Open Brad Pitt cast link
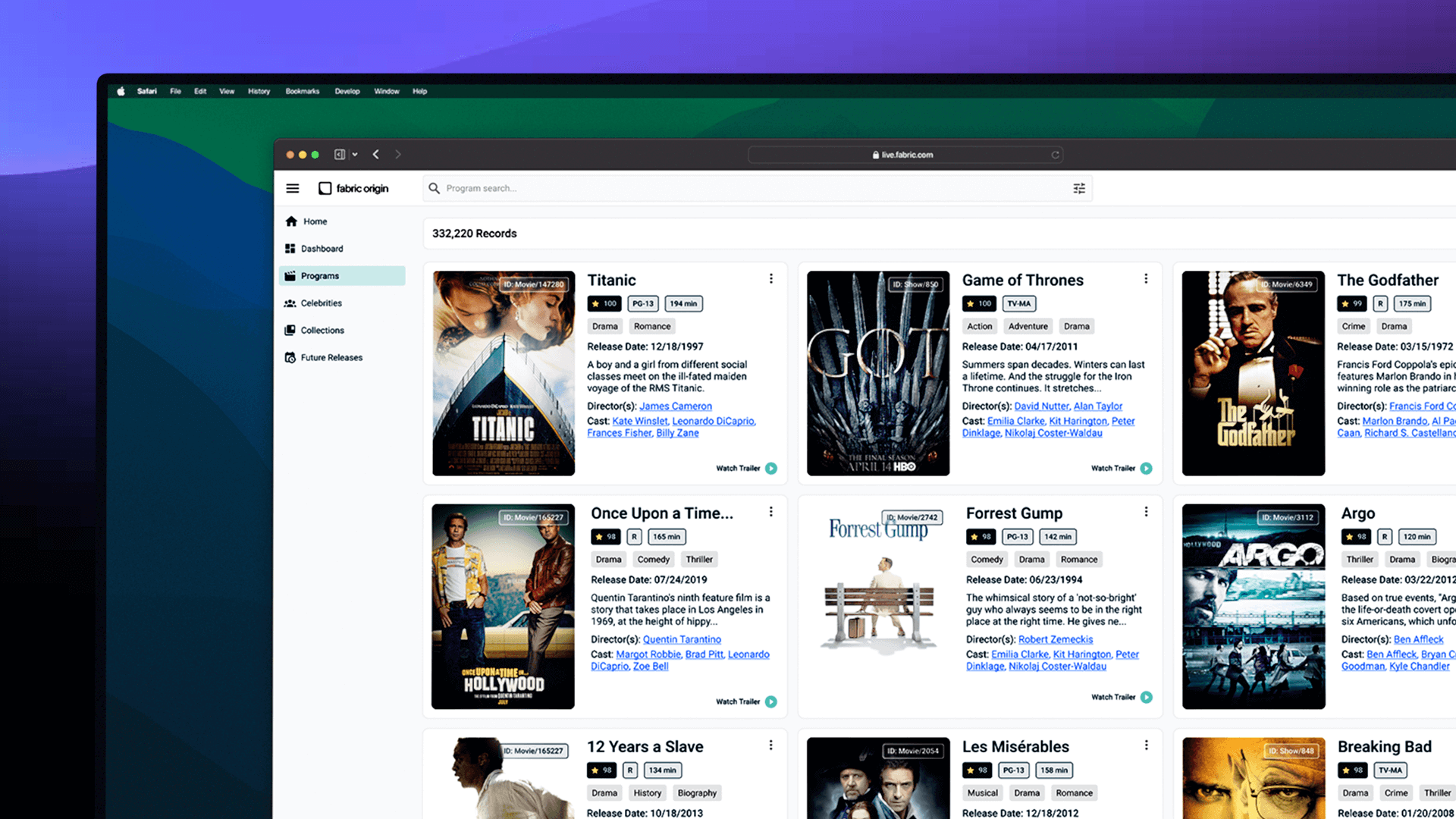Screen dimensions: 1456x819 704,654
